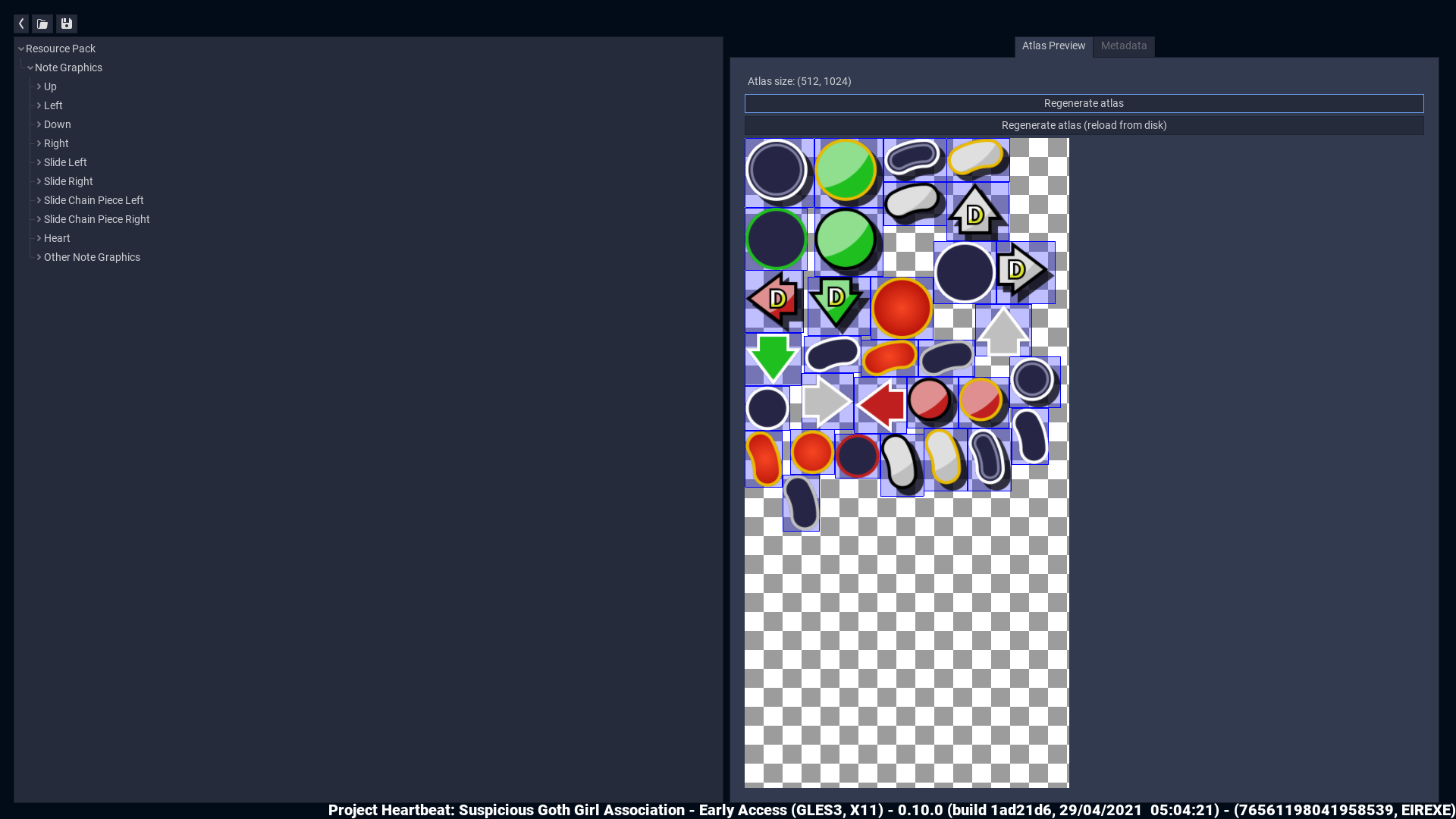Expand the Right note entry
Image resolution: width=1456 pixels, height=819 pixels.
(39, 143)
